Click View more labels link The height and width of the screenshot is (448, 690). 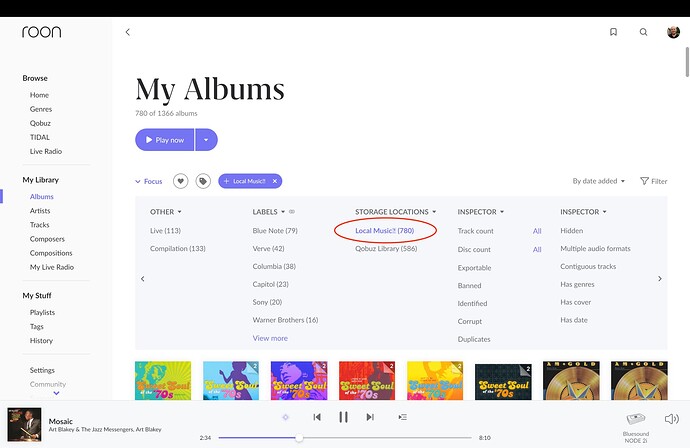click(x=270, y=338)
